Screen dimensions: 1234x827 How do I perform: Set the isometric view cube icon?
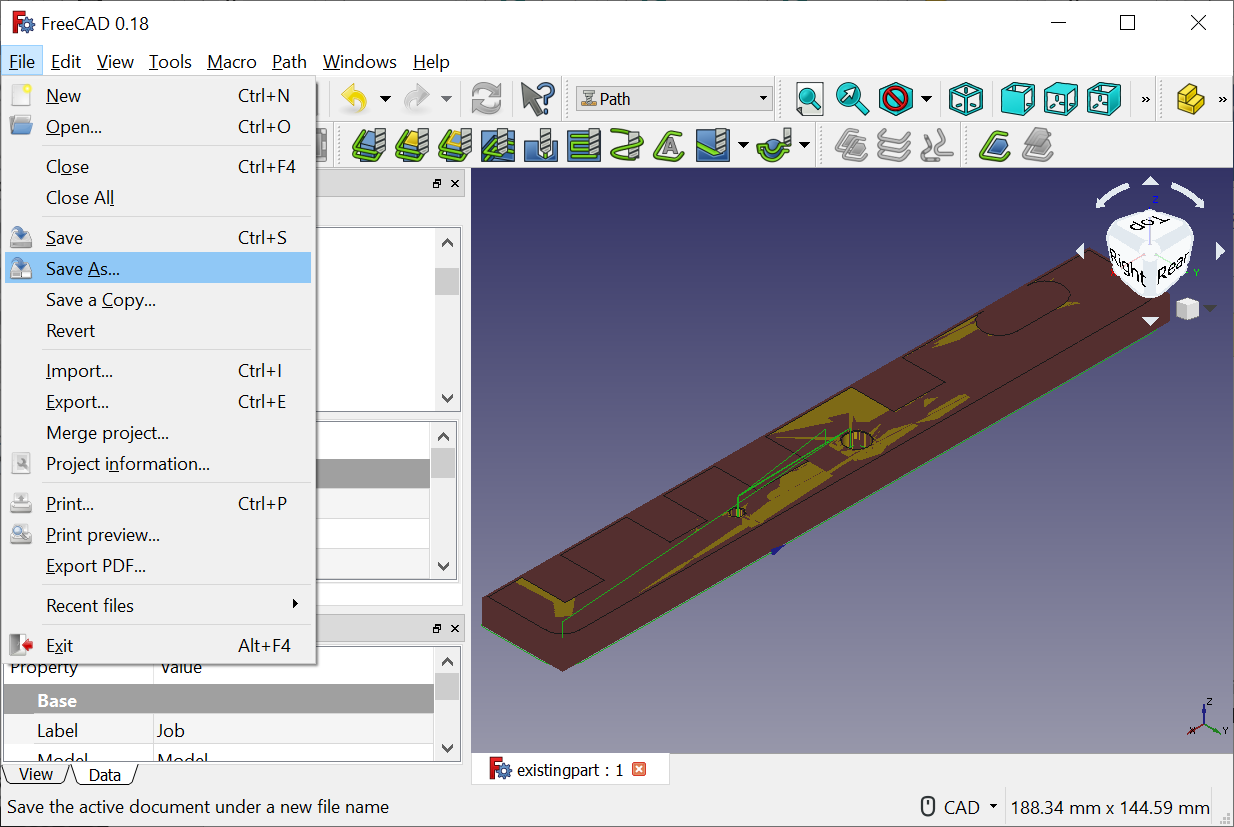[966, 98]
